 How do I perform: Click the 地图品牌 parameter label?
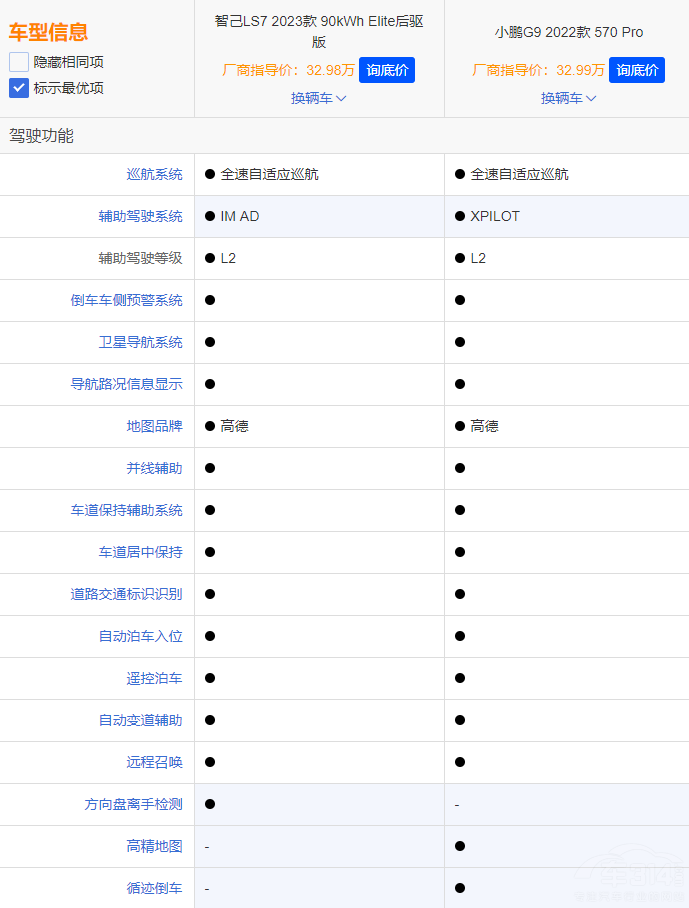[x=154, y=426]
